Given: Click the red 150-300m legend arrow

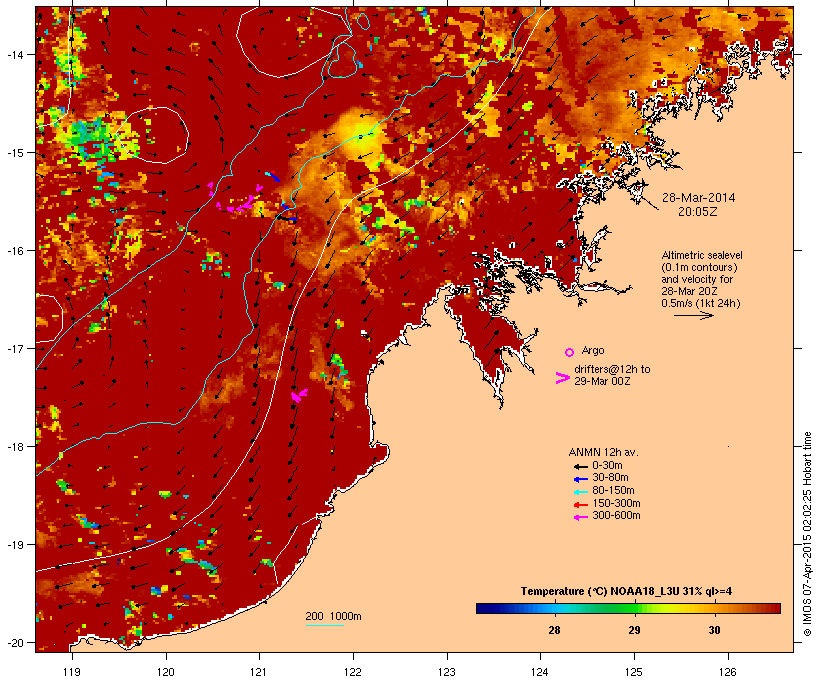Looking at the screenshot, I should [x=580, y=505].
